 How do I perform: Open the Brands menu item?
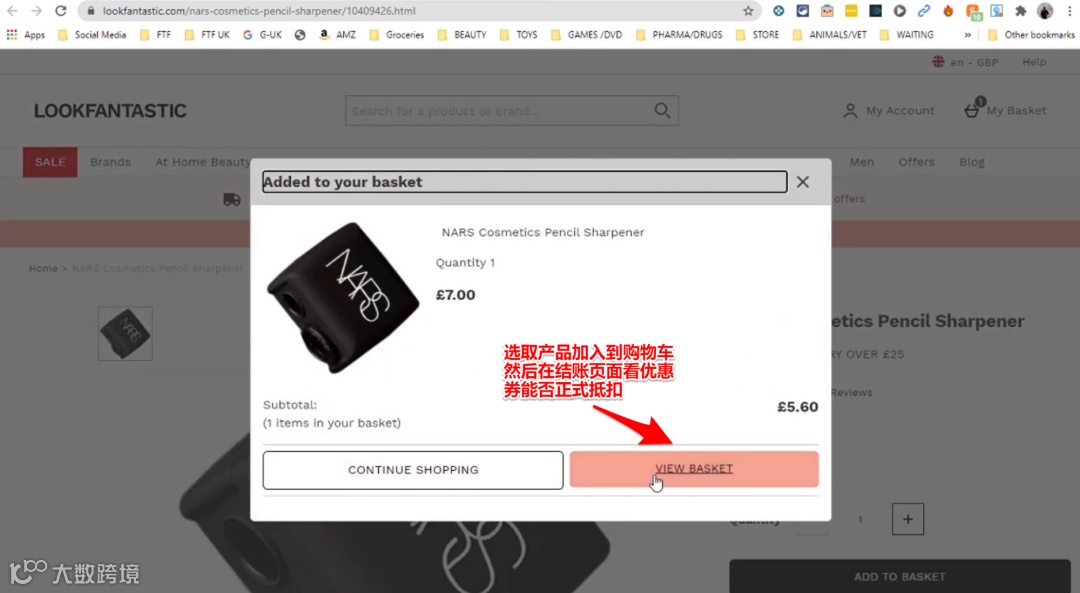click(x=110, y=162)
